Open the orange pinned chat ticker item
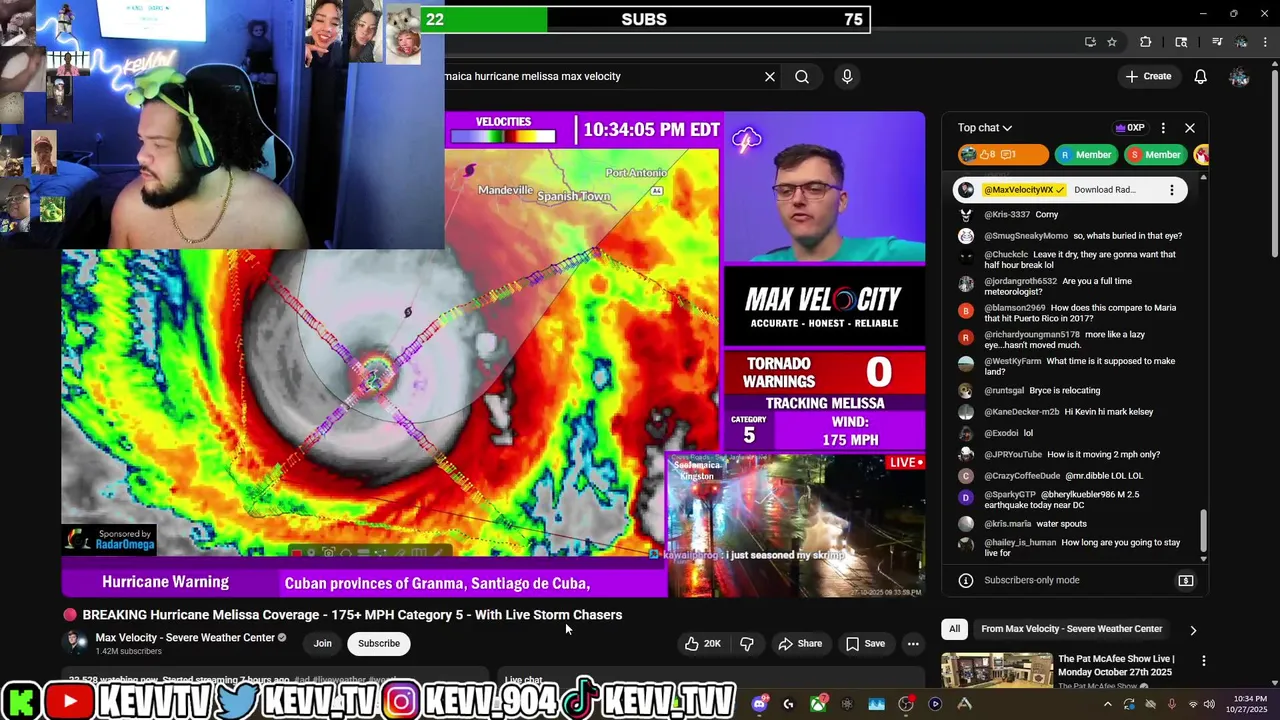 [1003, 155]
